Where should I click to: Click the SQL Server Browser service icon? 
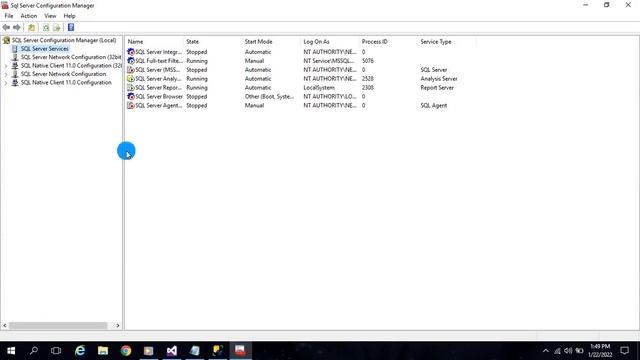(x=131, y=97)
